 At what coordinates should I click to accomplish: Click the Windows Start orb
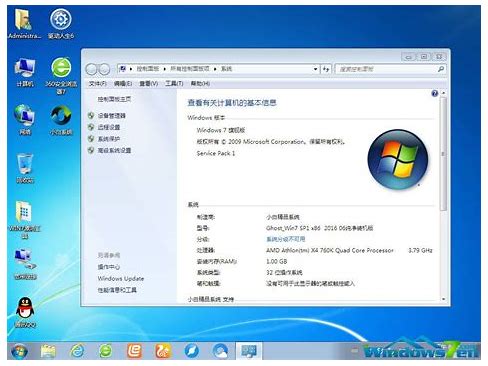(x=19, y=351)
